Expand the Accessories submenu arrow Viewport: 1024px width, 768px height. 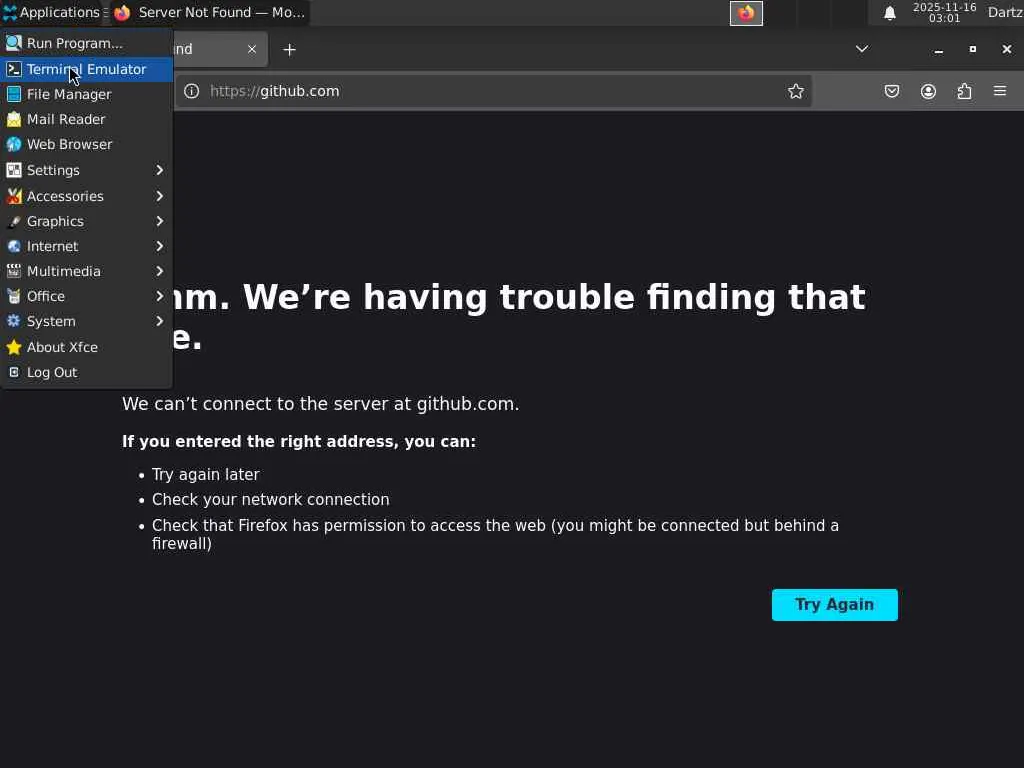point(159,196)
